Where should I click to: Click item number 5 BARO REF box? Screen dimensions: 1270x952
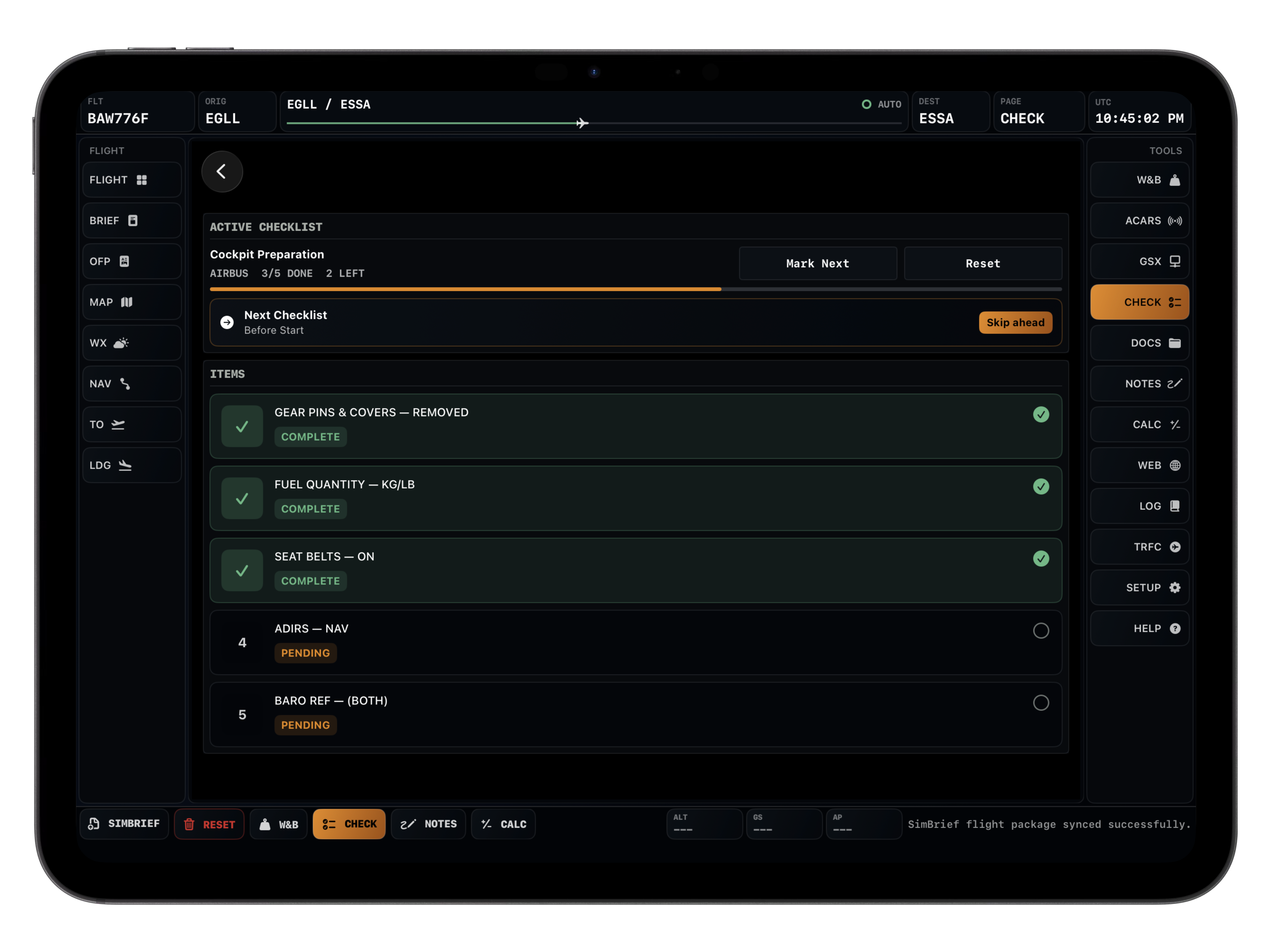click(x=242, y=714)
